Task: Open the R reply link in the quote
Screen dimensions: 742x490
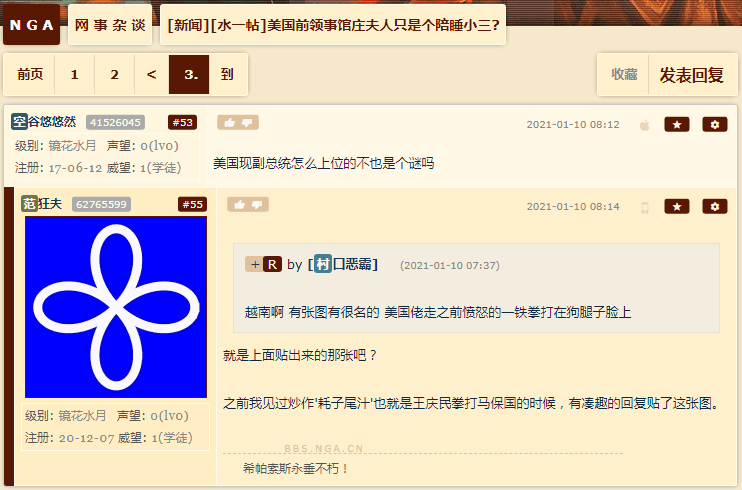Action: pos(273,264)
